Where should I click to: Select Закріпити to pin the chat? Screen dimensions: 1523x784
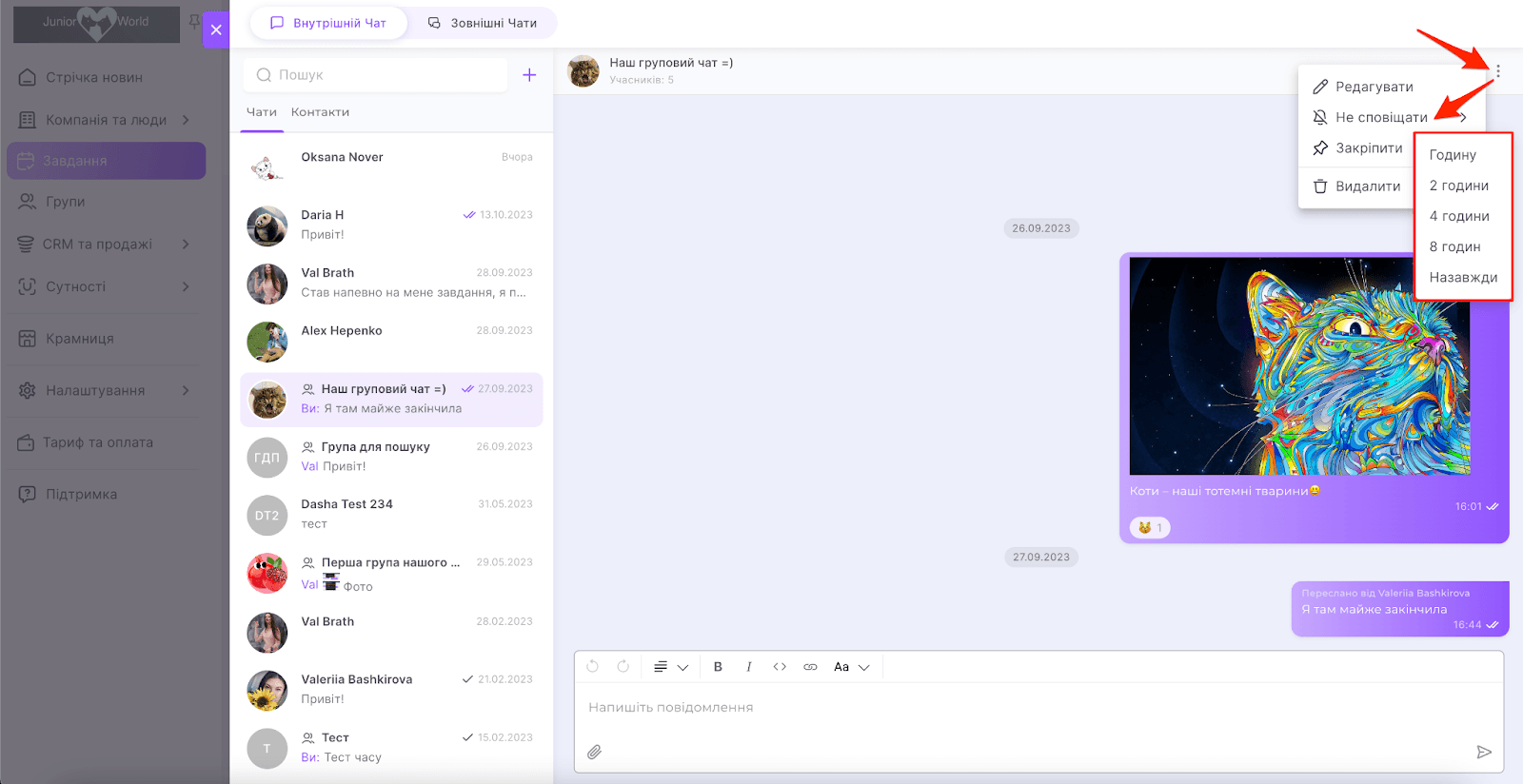point(1357,147)
